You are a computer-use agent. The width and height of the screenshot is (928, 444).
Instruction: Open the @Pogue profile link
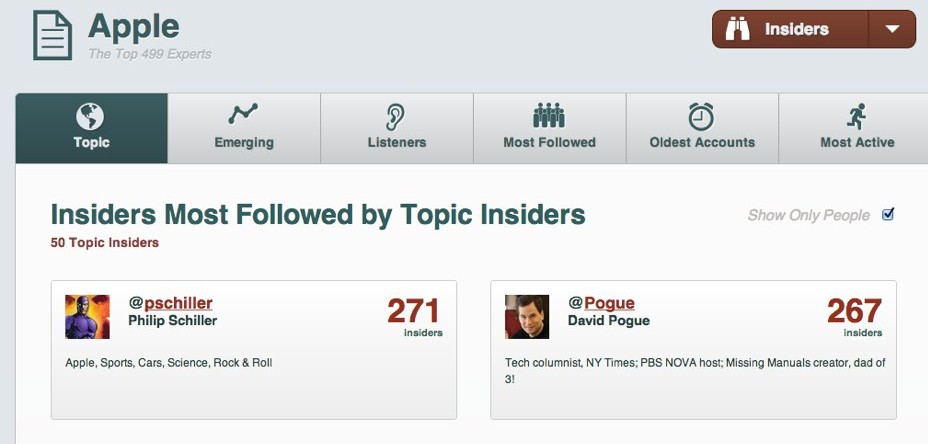tap(601, 303)
